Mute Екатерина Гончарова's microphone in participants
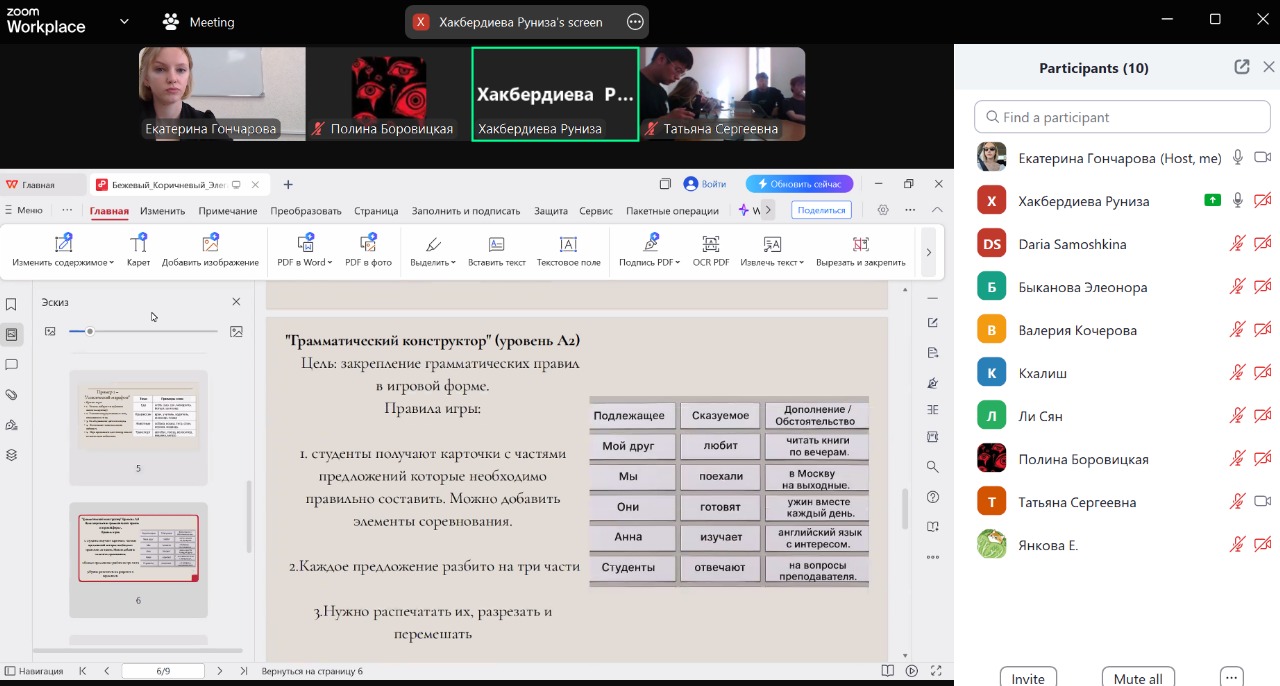1280x686 pixels. (1238, 158)
